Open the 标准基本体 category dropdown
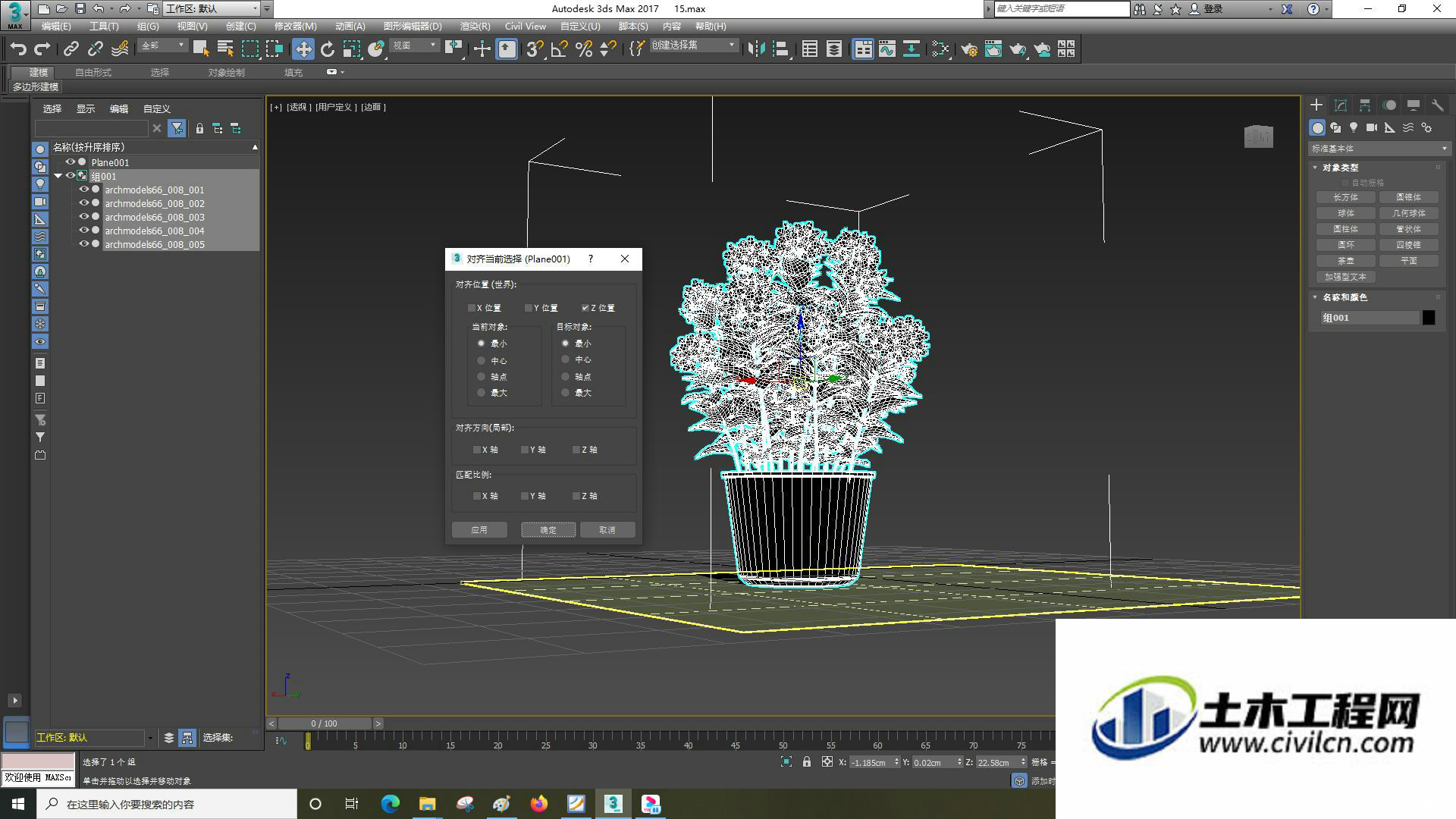This screenshot has height=819, width=1456. tap(1379, 149)
